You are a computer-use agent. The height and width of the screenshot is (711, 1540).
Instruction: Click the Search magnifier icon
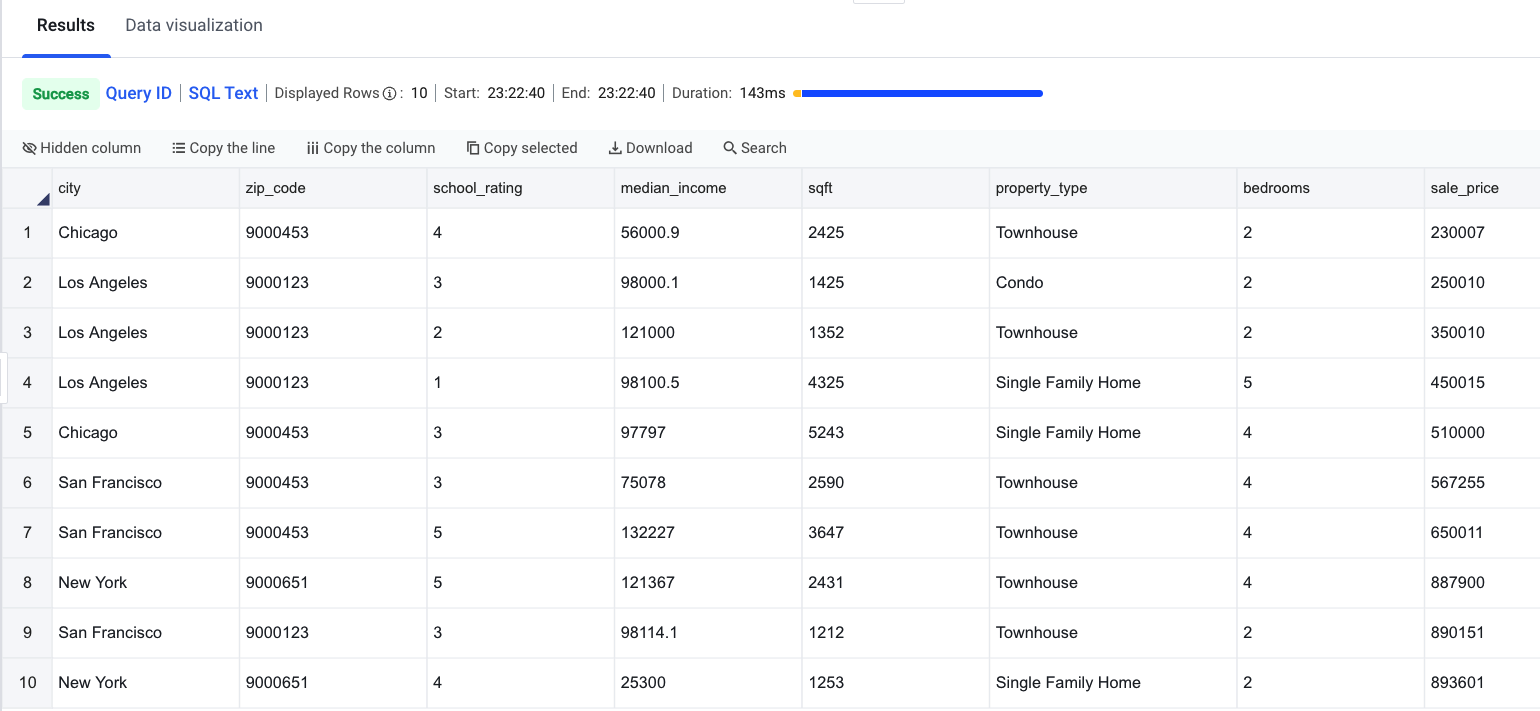(728, 147)
